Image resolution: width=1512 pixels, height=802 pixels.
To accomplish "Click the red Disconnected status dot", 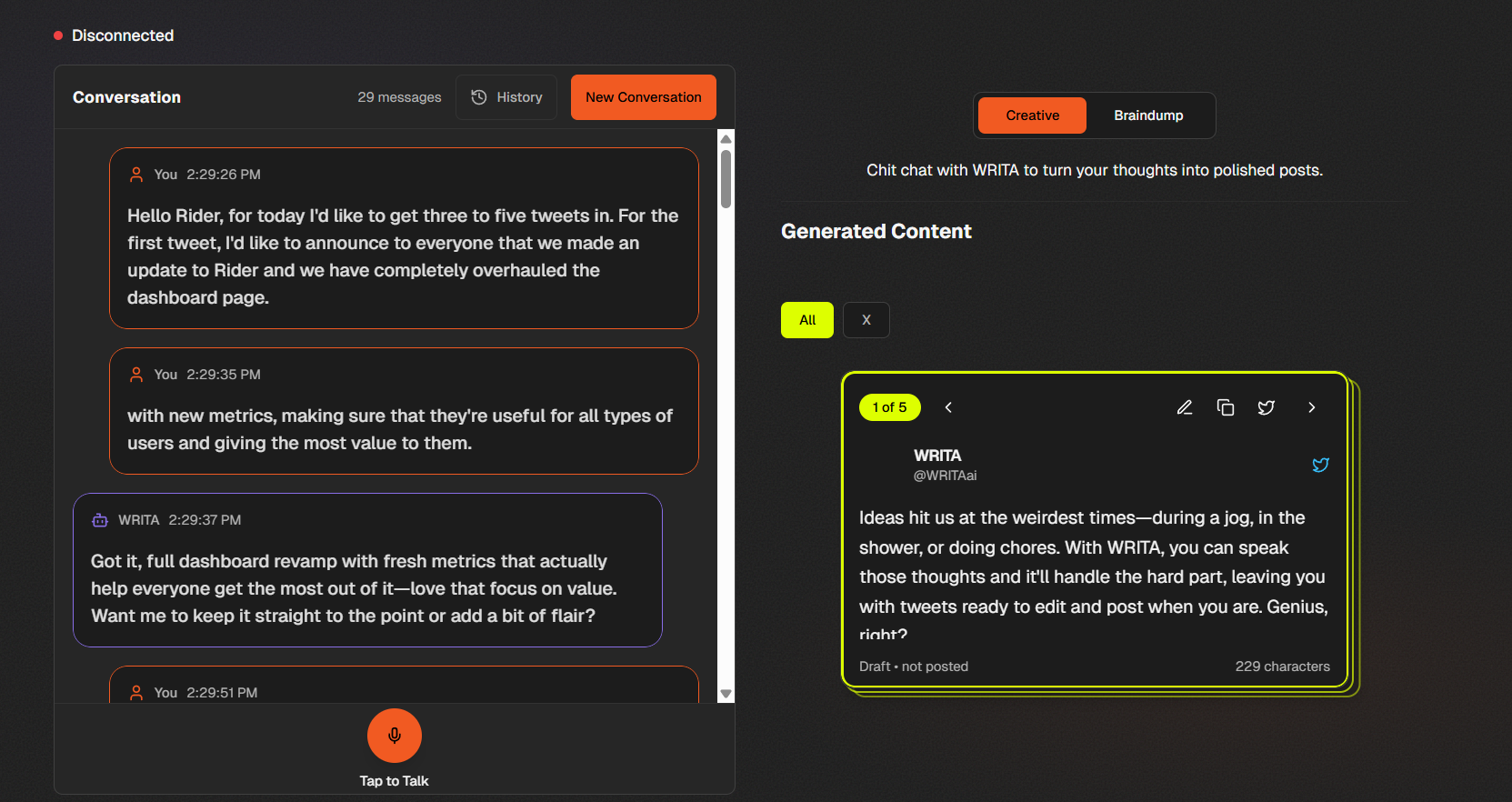I will [58, 35].
